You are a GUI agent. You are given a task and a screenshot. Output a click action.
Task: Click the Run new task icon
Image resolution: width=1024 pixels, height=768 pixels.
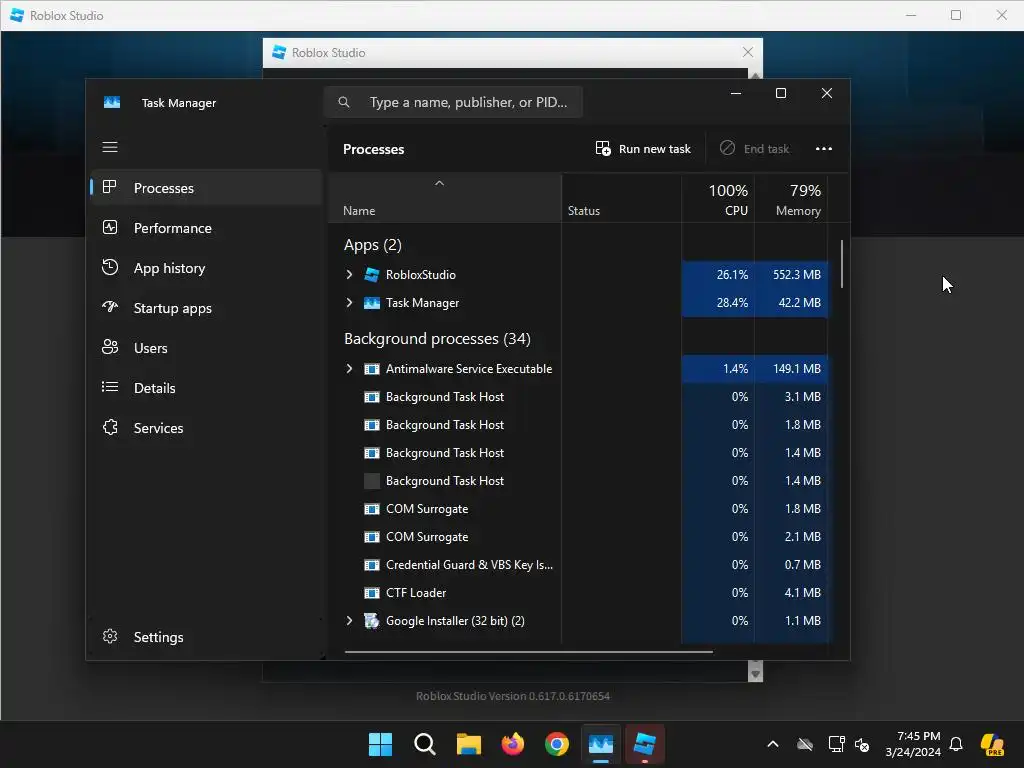point(603,148)
